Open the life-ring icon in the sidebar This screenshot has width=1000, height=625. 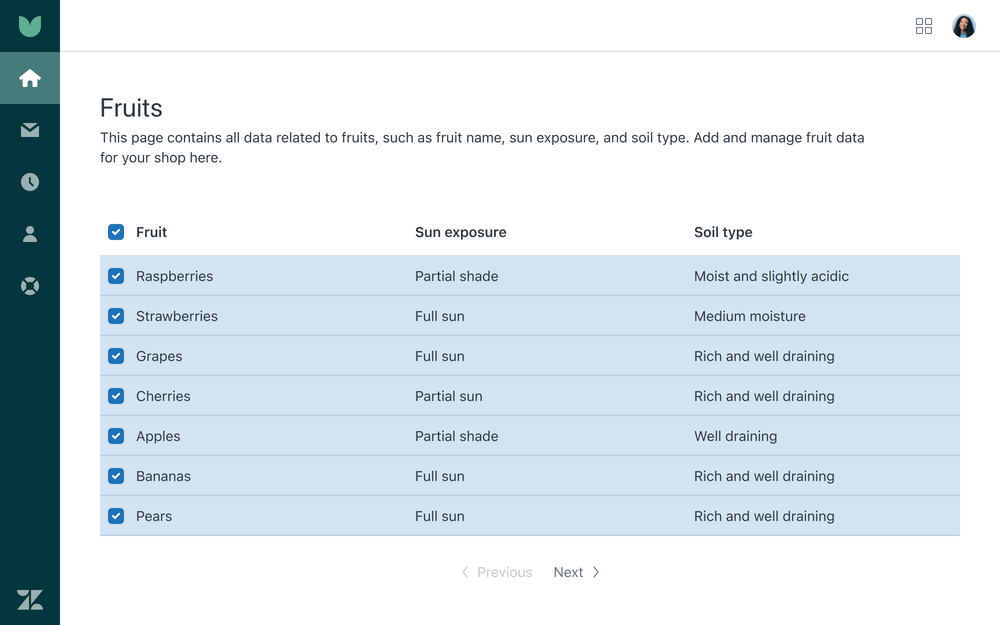click(29, 286)
